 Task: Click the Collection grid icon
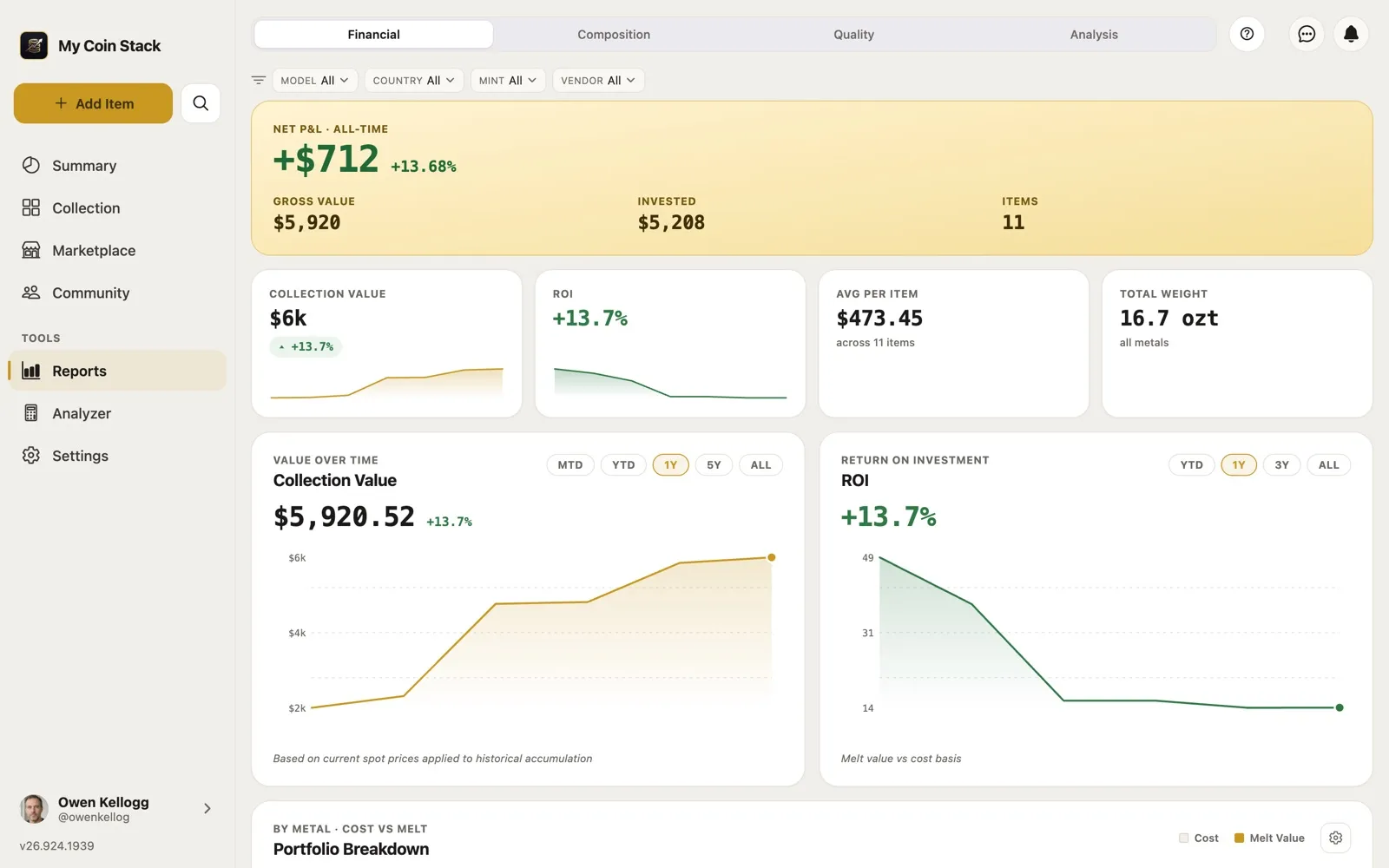click(31, 207)
